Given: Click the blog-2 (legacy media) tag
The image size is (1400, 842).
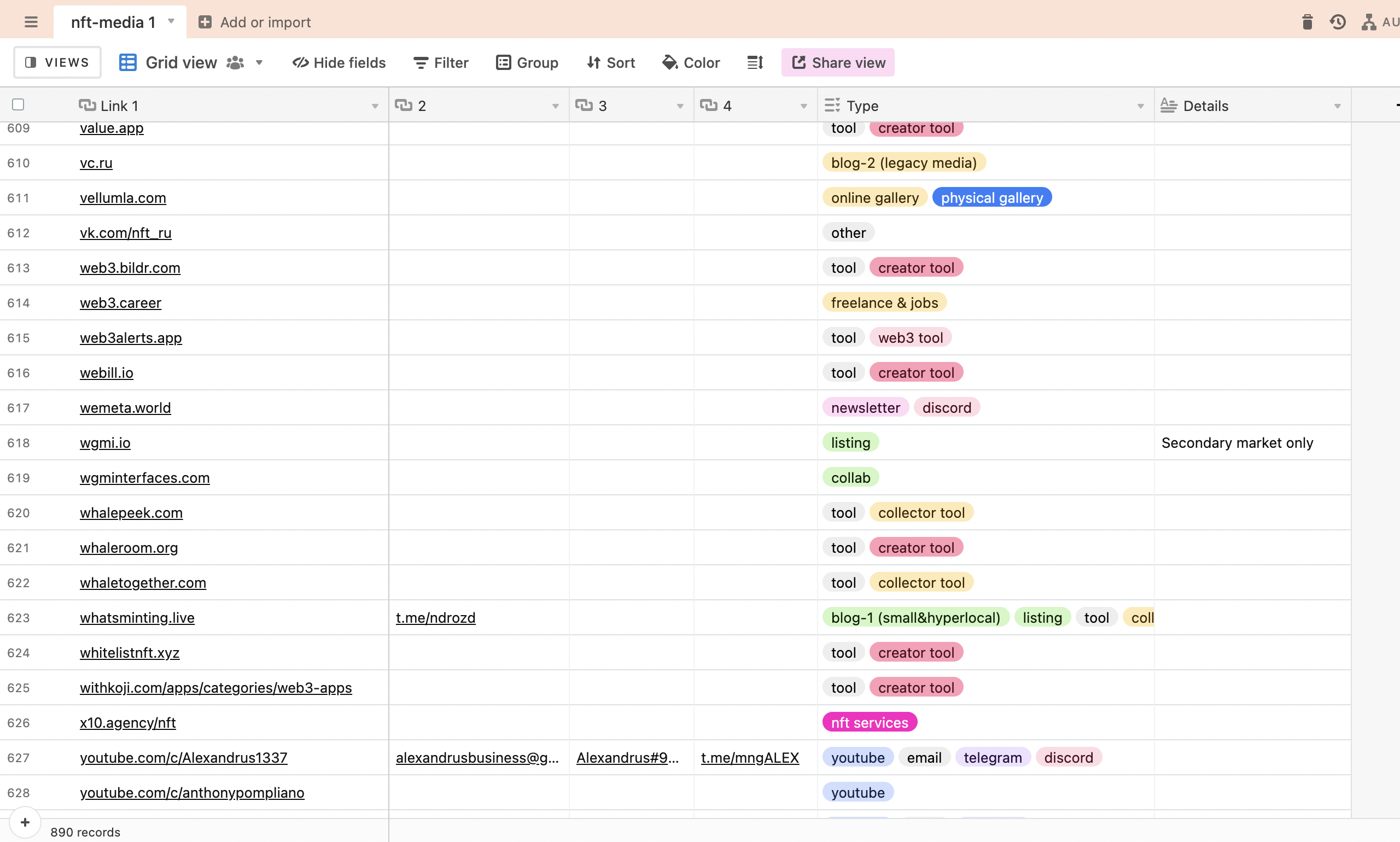Looking at the screenshot, I should pos(903,163).
